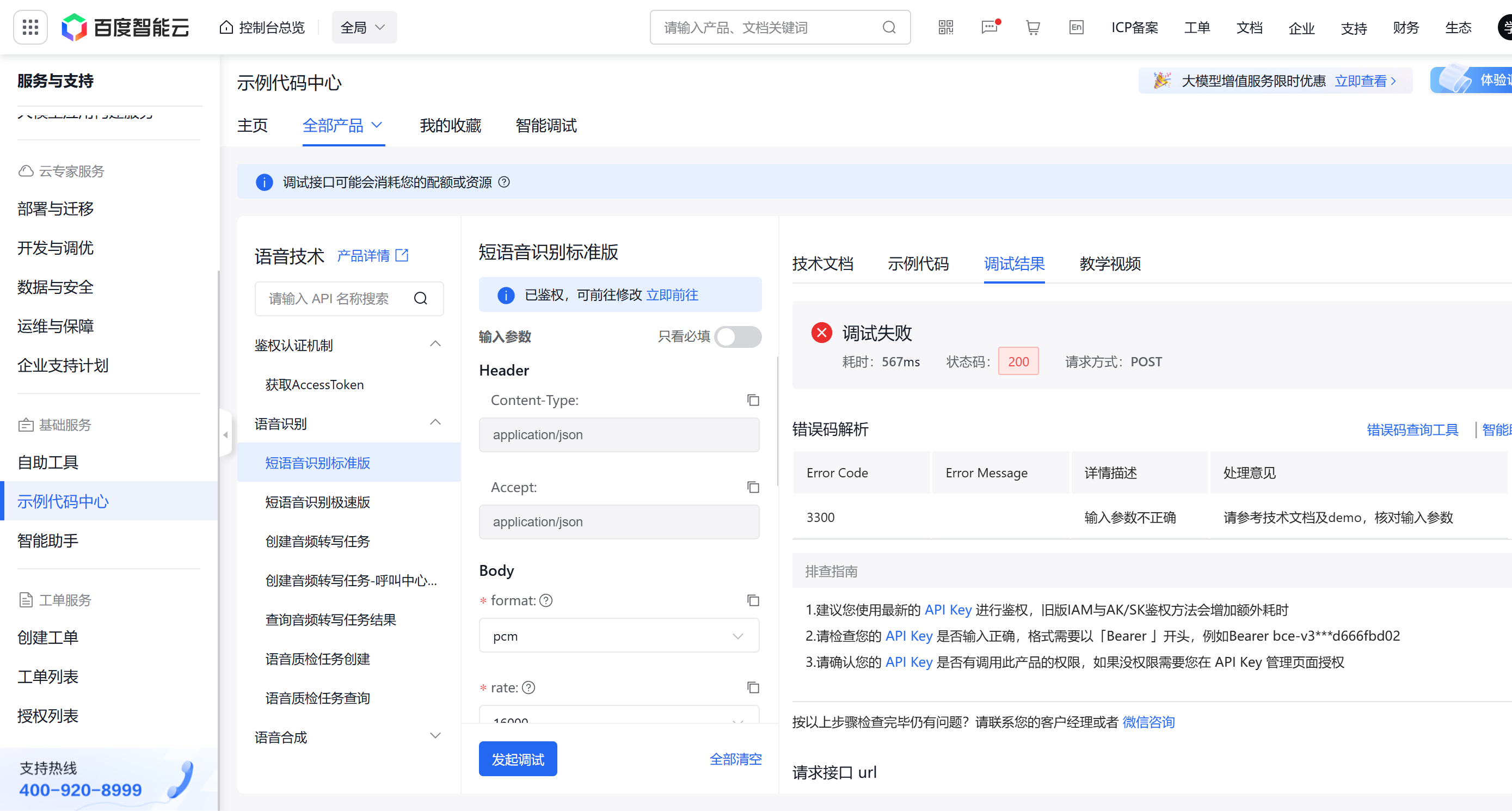Collapse the 语音识别 section

(x=435, y=422)
